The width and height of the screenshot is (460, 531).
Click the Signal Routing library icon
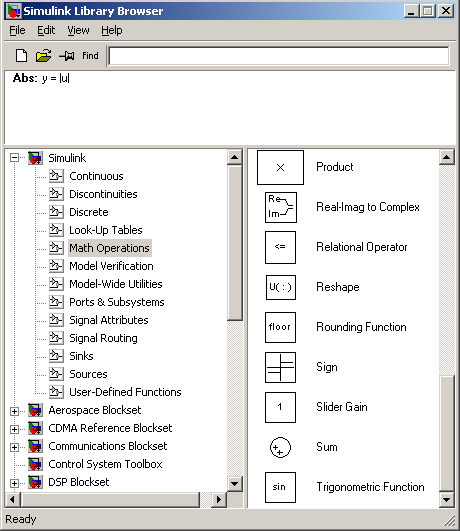(x=56, y=338)
